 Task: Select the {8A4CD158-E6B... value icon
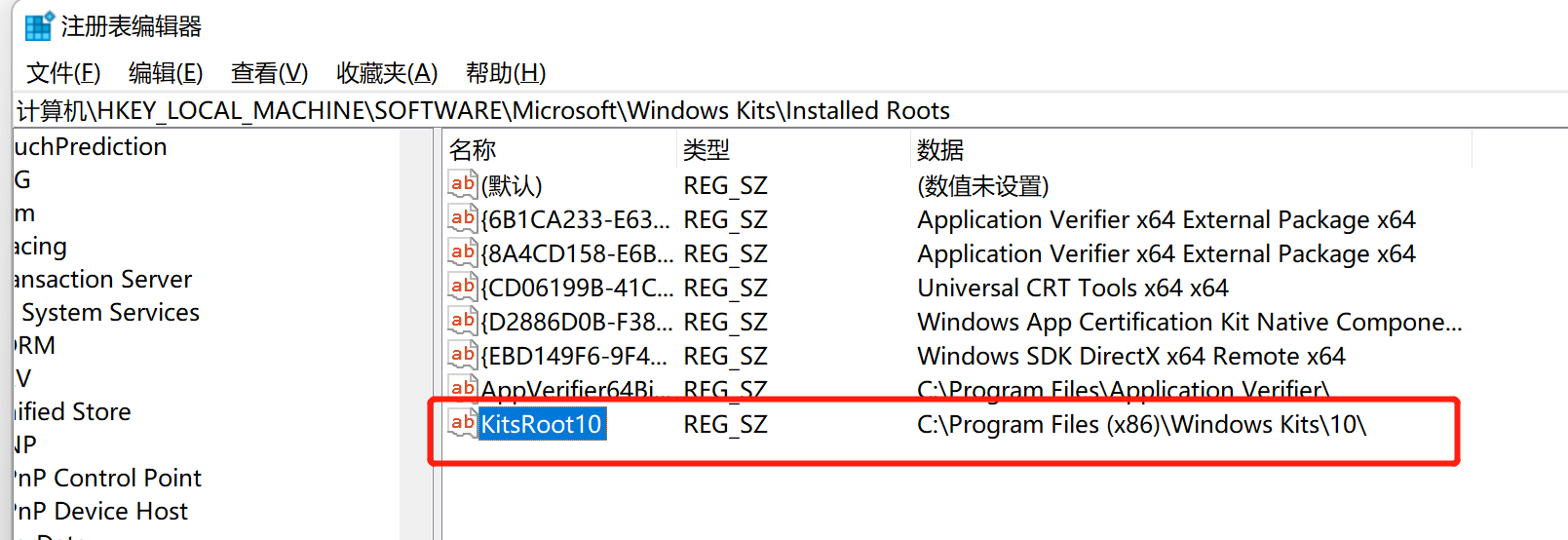pyautogui.click(x=462, y=252)
